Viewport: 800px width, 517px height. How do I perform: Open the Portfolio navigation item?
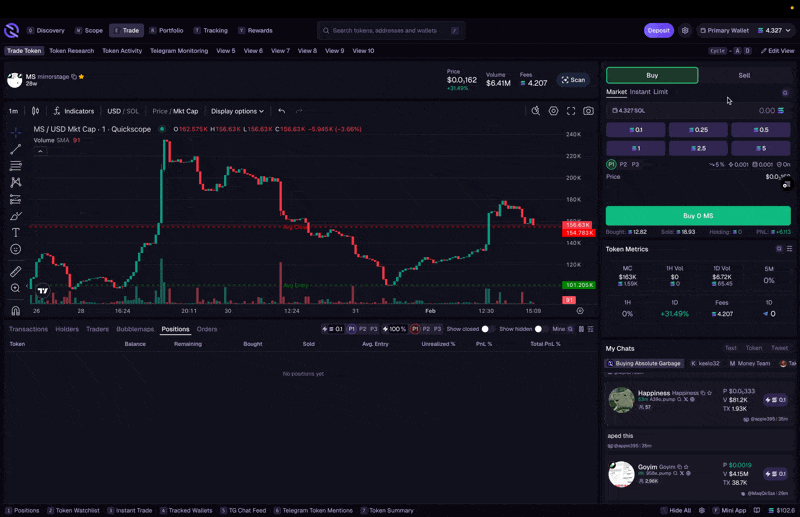[x=166, y=31]
